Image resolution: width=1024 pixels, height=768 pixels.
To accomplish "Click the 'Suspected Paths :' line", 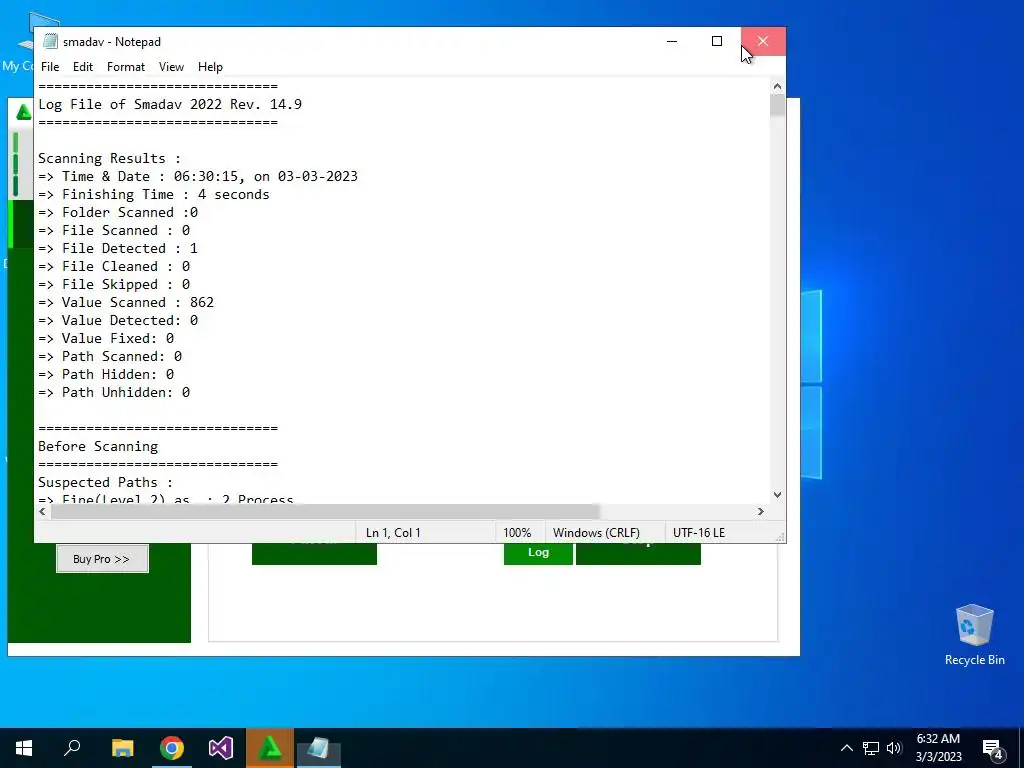I will (105, 483).
